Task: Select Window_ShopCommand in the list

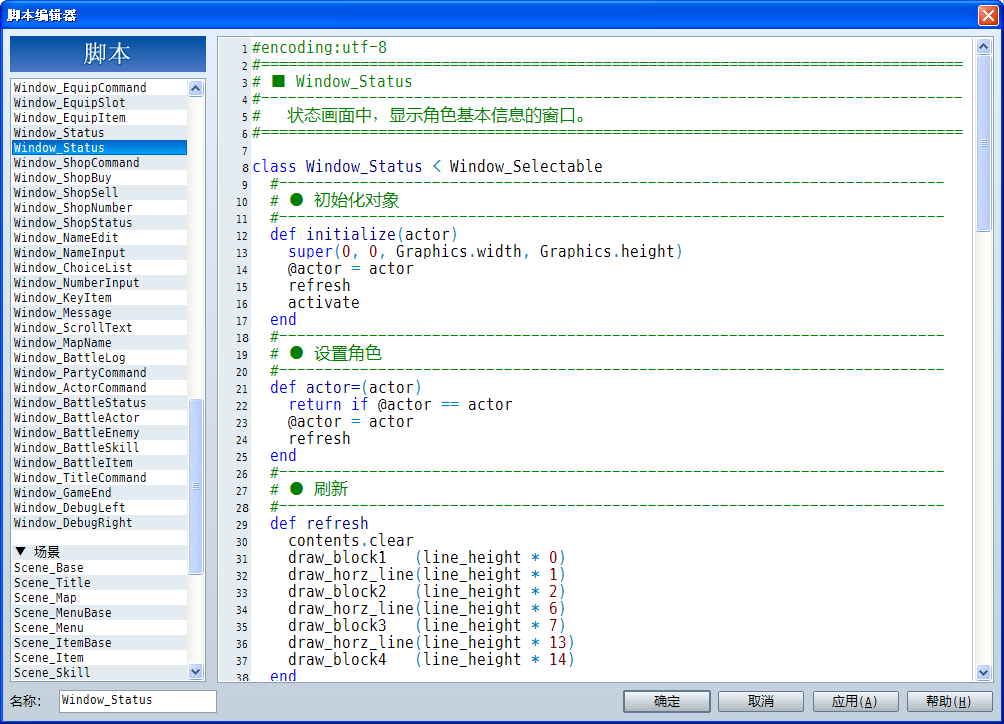Action: pyautogui.click(x=100, y=163)
